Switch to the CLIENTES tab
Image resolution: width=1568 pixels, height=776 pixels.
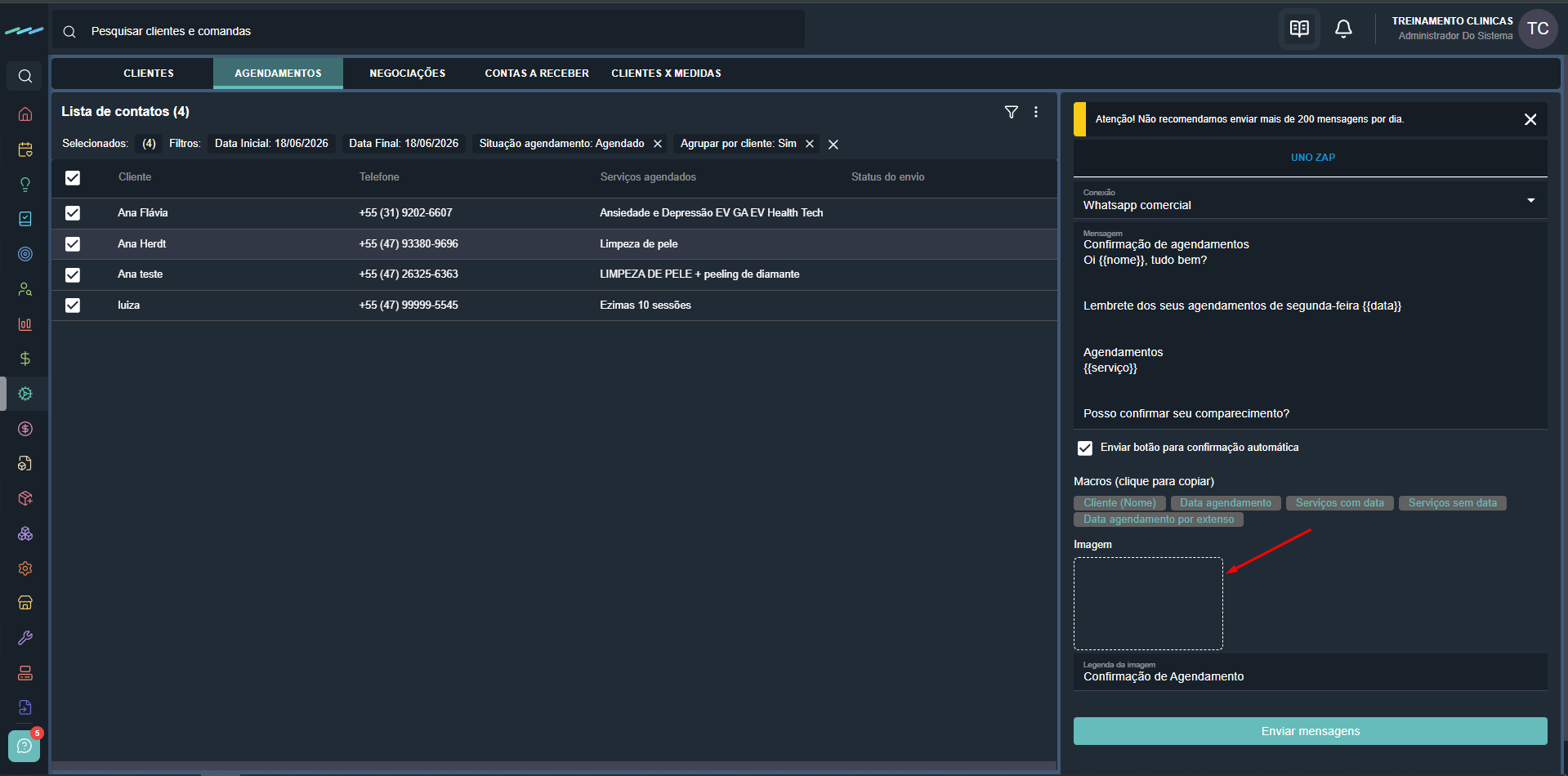tap(149, 74)
